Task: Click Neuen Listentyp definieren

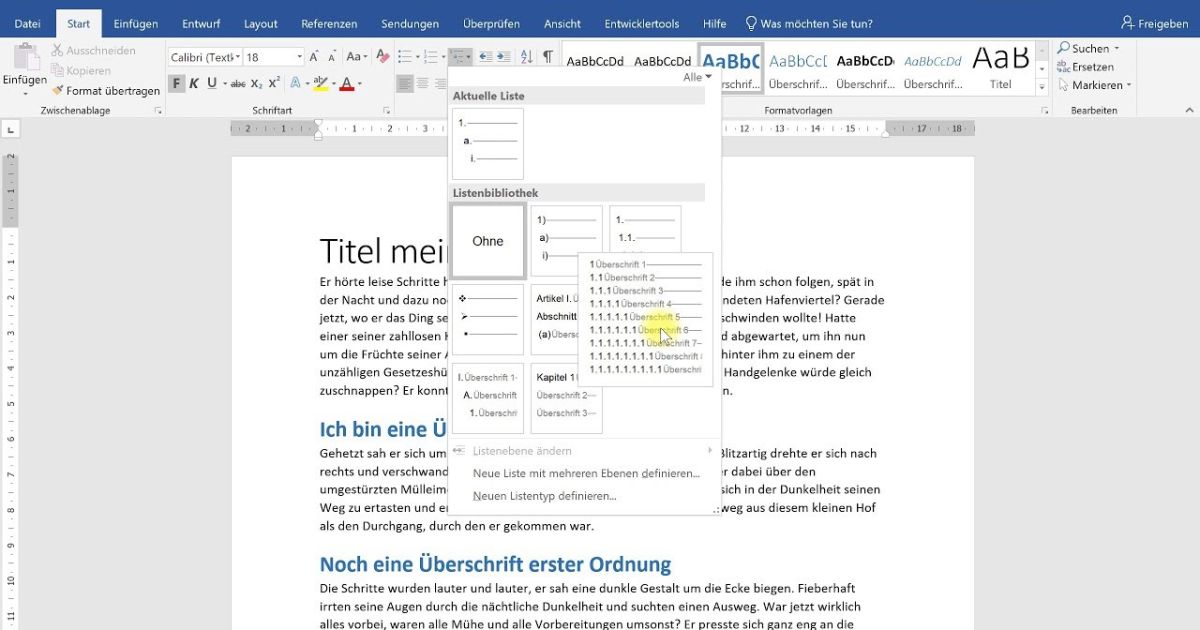Action: click(x=544, y=495)
